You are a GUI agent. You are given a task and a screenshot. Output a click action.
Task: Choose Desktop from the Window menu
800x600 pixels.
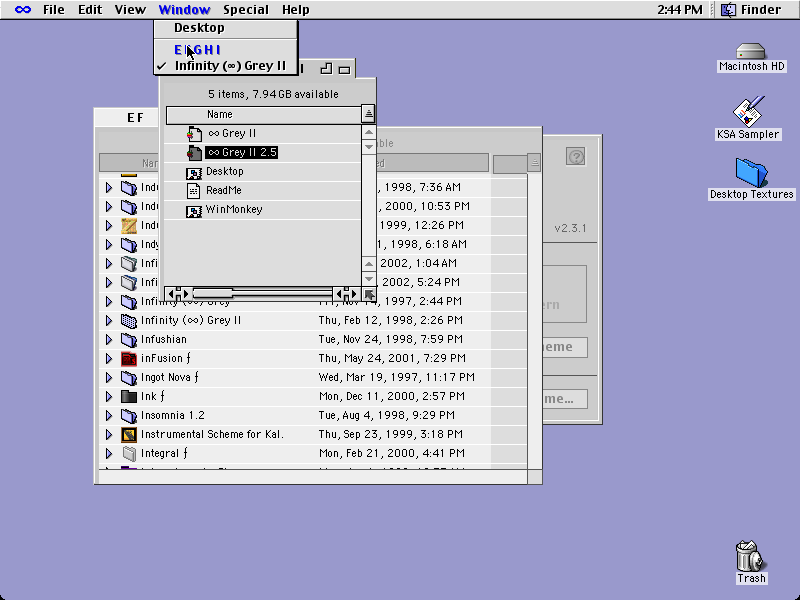coord(226,28)
